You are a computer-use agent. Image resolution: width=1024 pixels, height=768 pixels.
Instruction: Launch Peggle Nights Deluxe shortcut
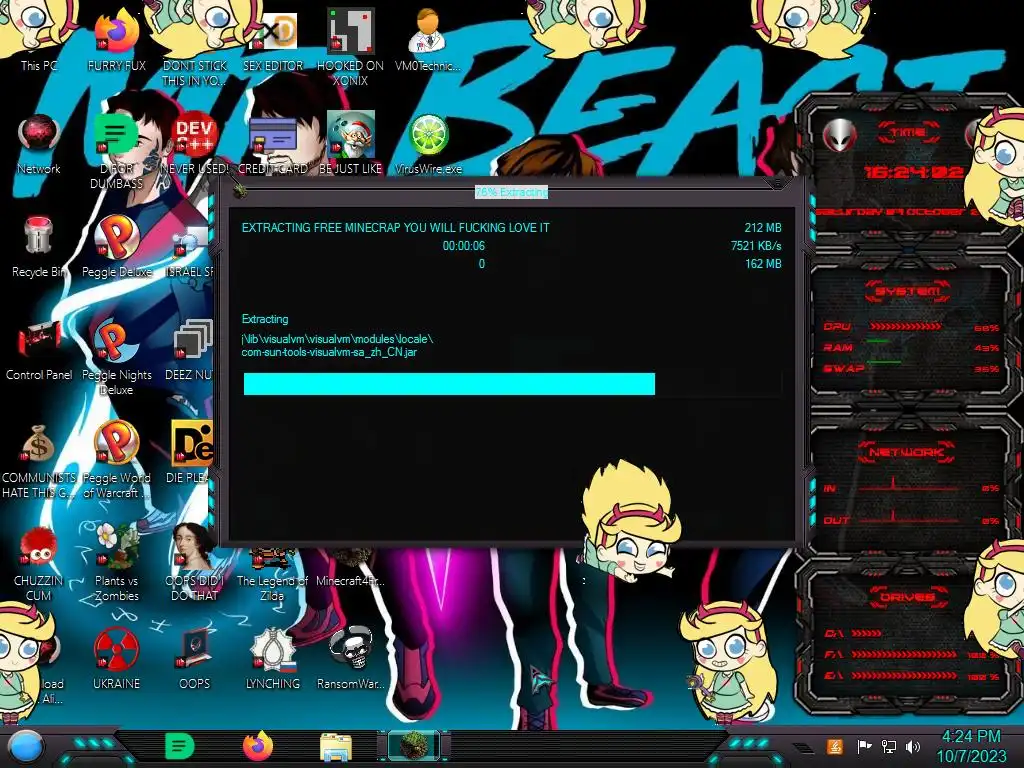[116, 356]
